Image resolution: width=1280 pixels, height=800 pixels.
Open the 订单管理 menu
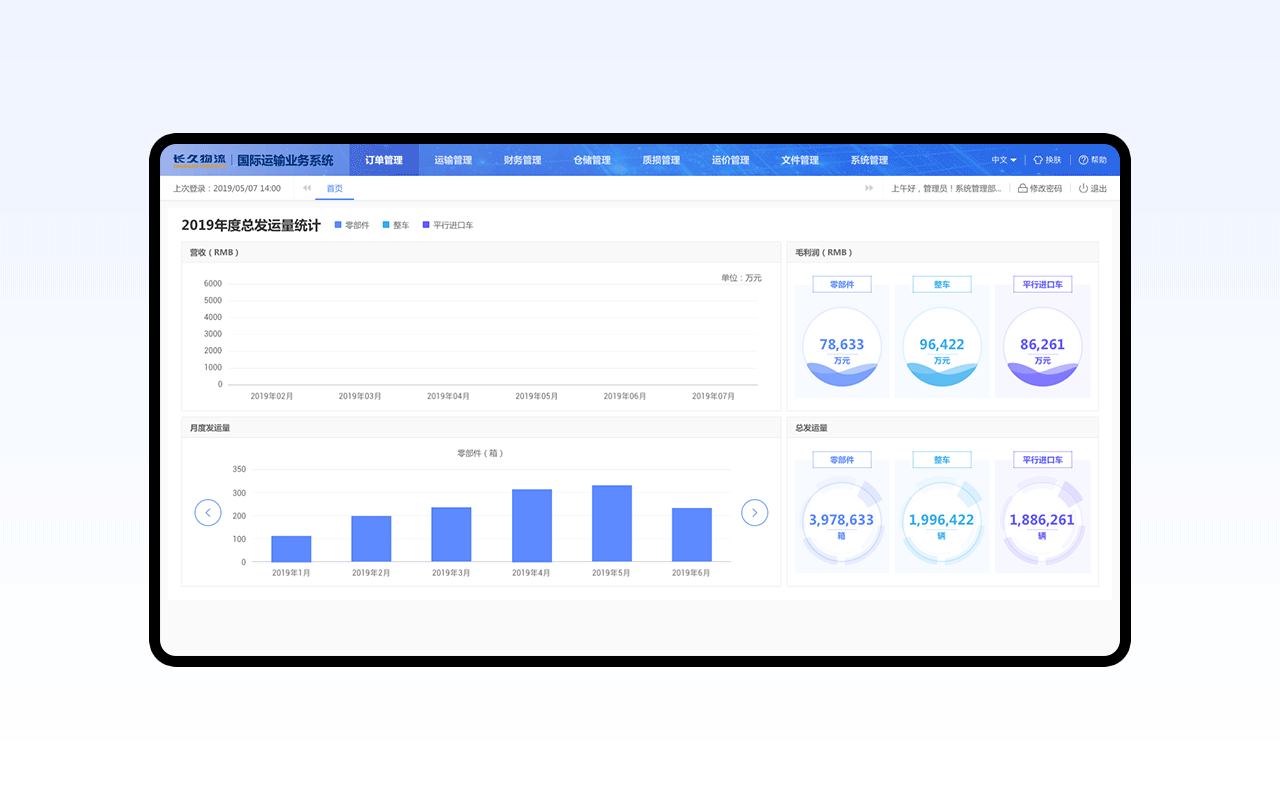[384, 160]
